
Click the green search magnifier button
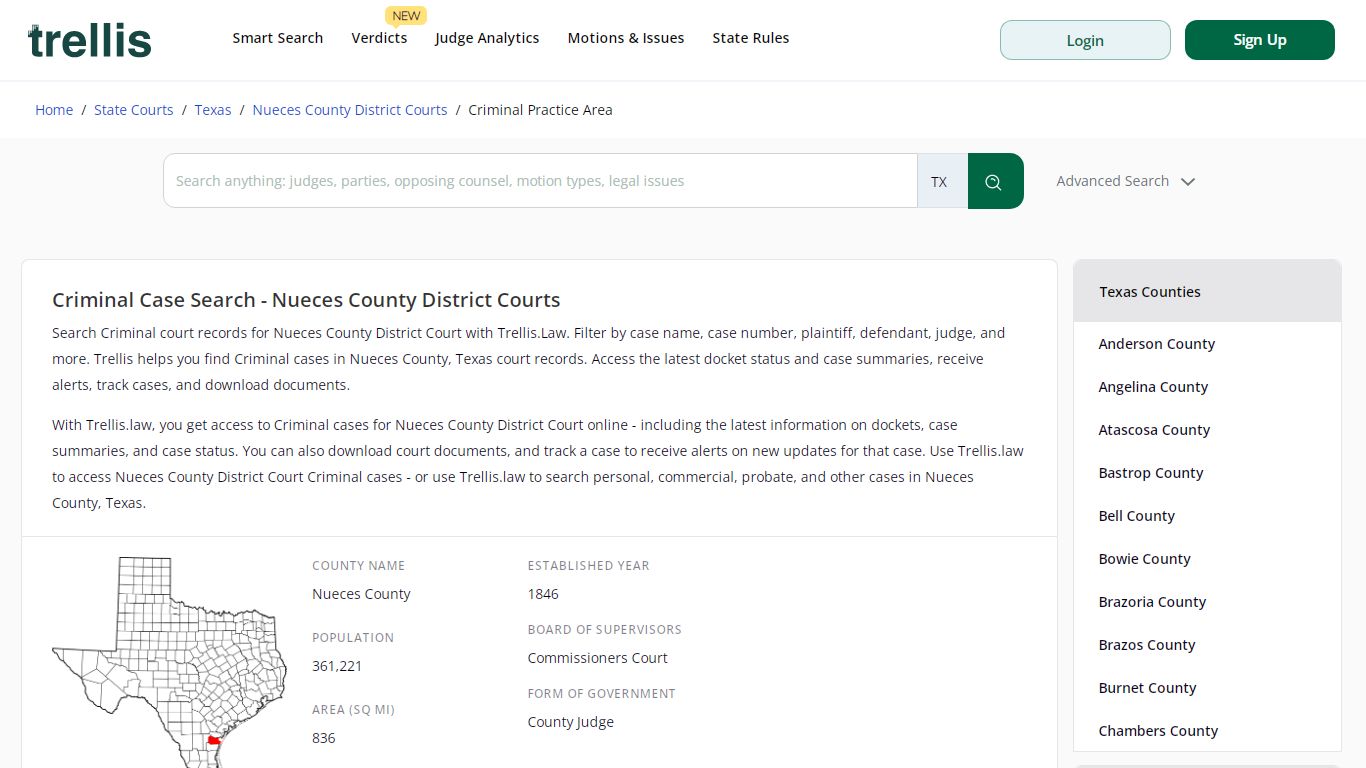[995, 181]
